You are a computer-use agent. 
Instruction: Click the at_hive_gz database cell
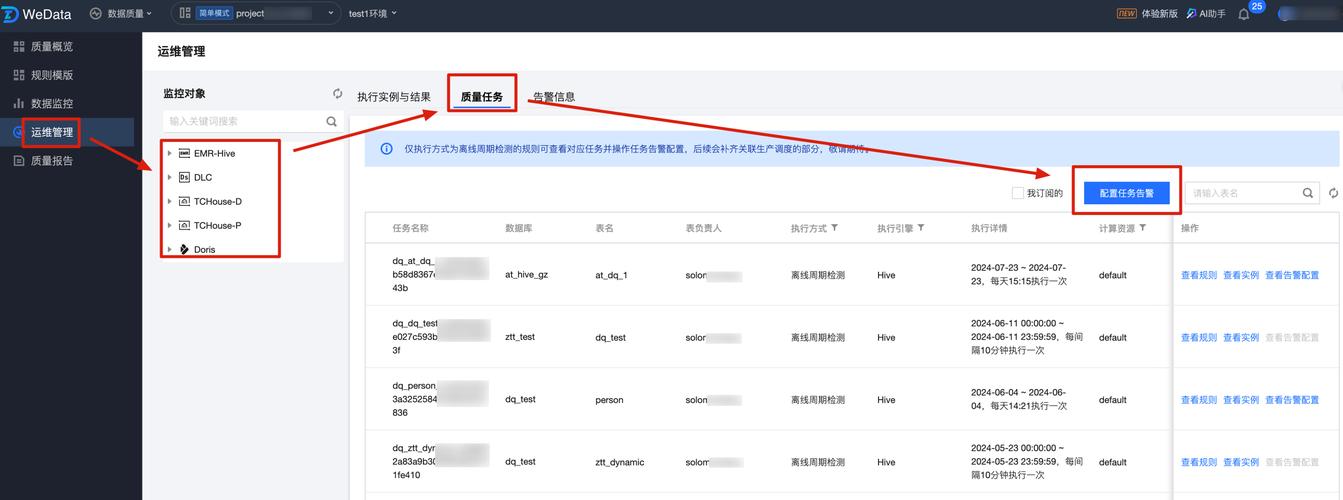coord(526,275)
